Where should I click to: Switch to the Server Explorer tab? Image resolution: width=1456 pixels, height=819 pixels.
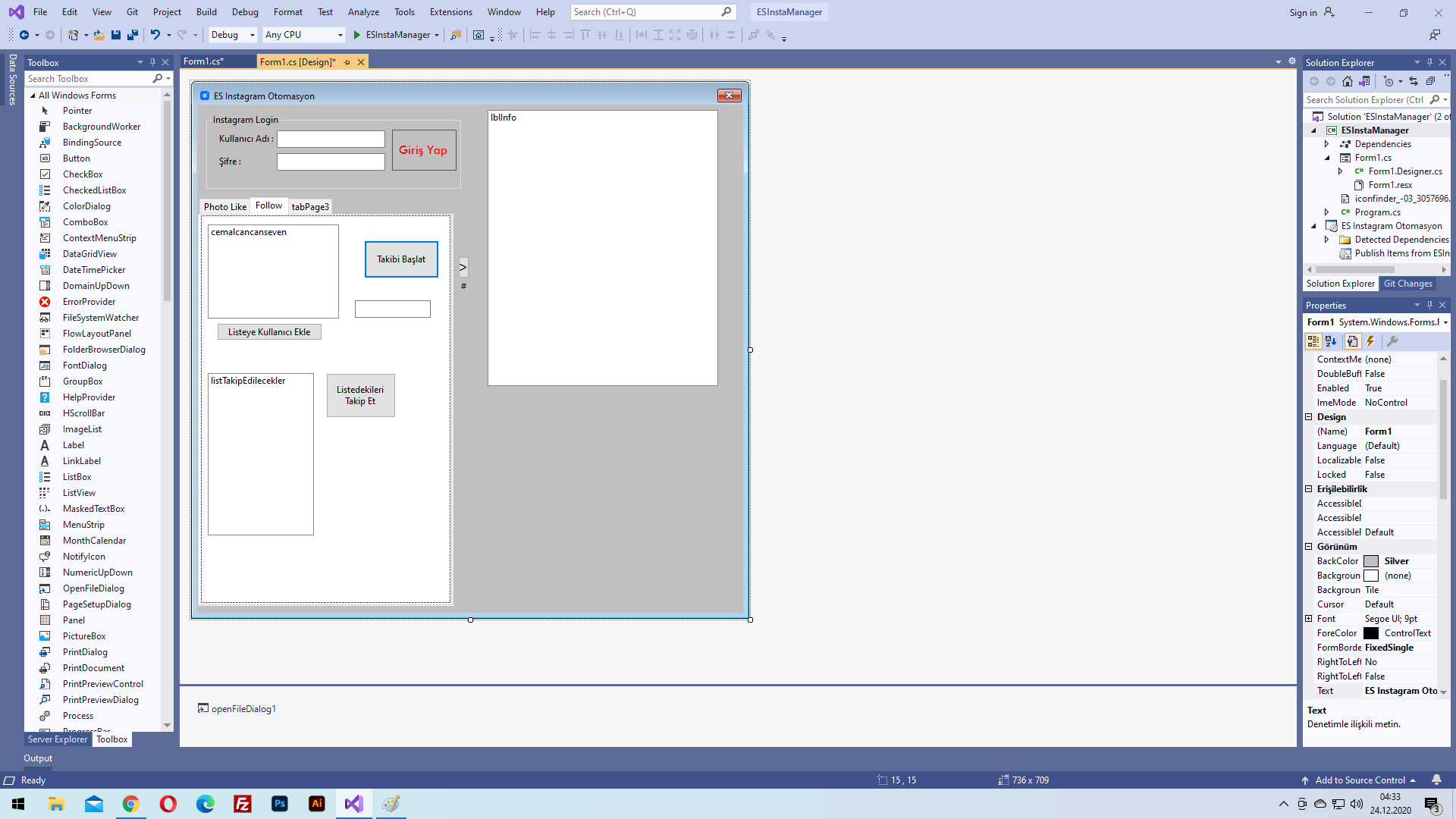click(58, 739)
